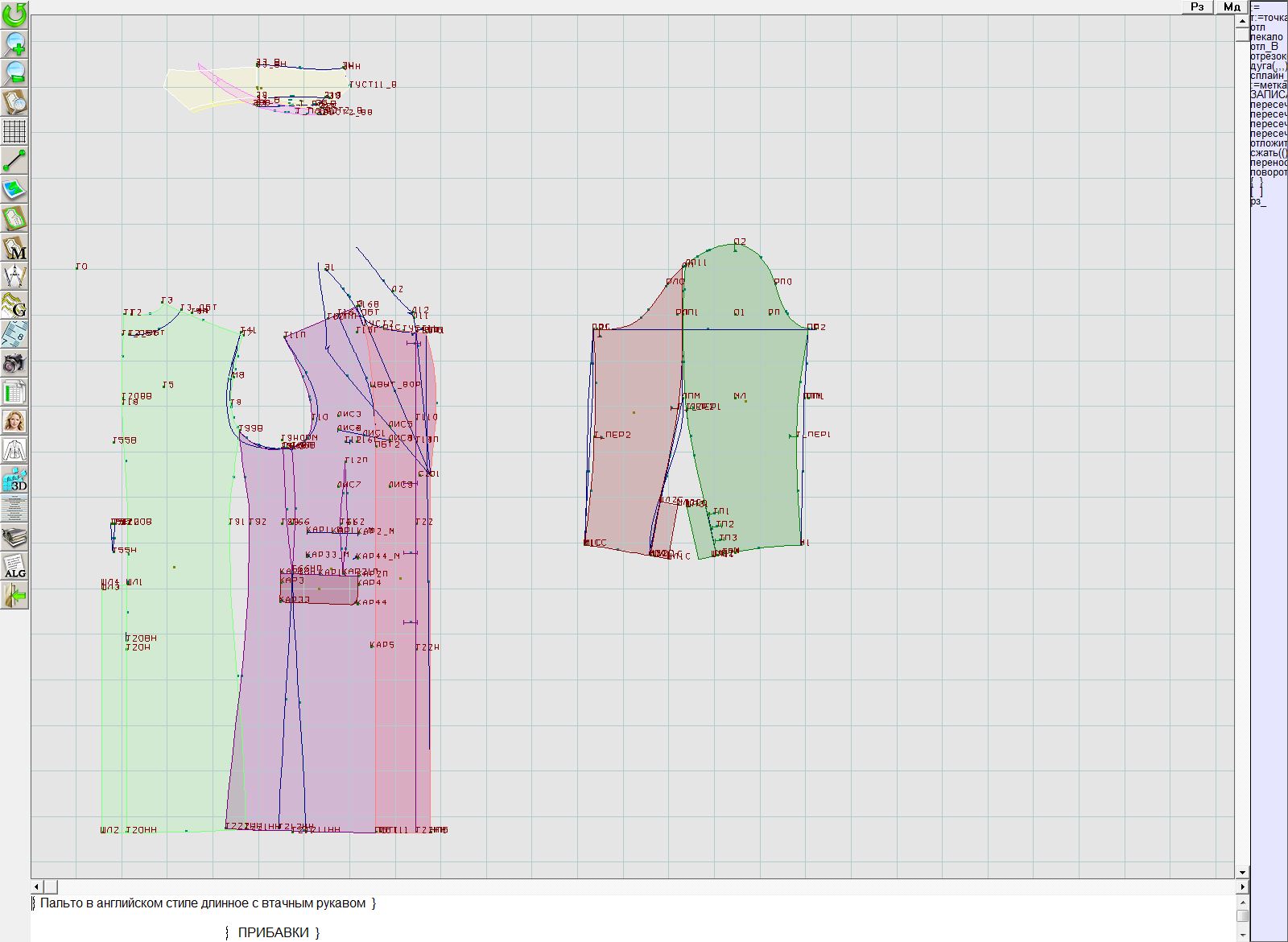Image resolution: width=1288 pixels, height=942 pixels.
Task: Click the door exit icon
Action: pos(14,596)
